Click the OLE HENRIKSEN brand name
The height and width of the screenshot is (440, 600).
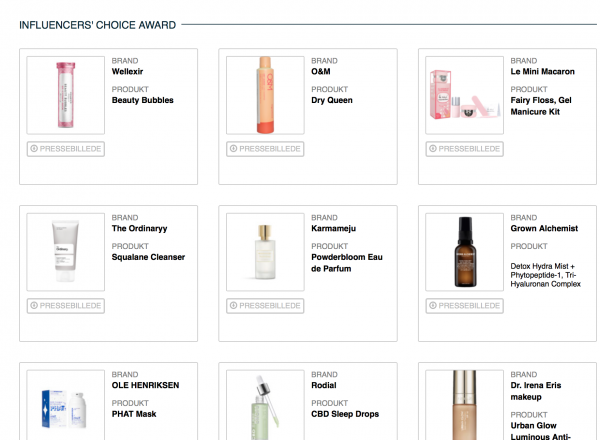coord(145,385)
